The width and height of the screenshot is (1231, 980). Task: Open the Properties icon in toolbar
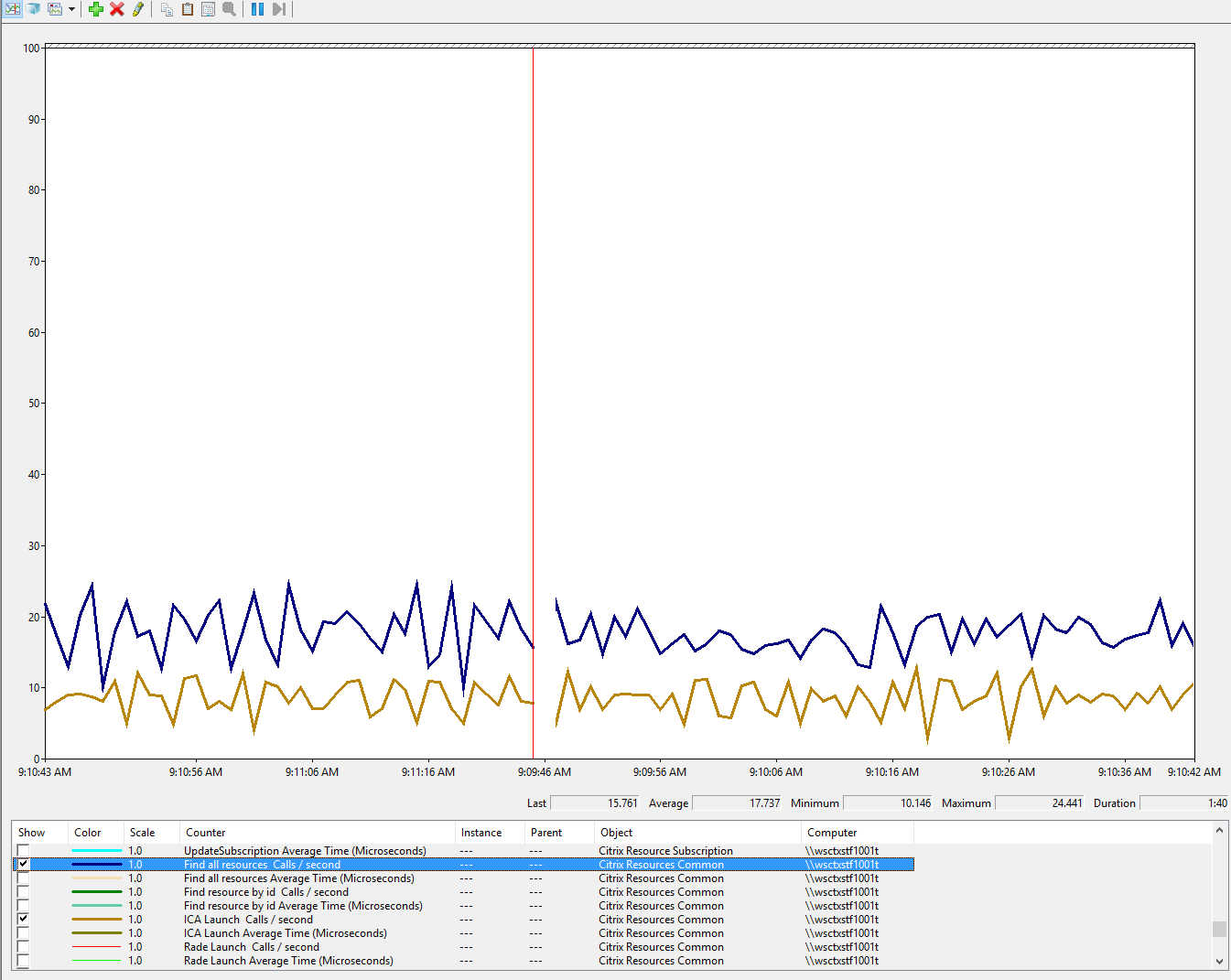(208, 9)
